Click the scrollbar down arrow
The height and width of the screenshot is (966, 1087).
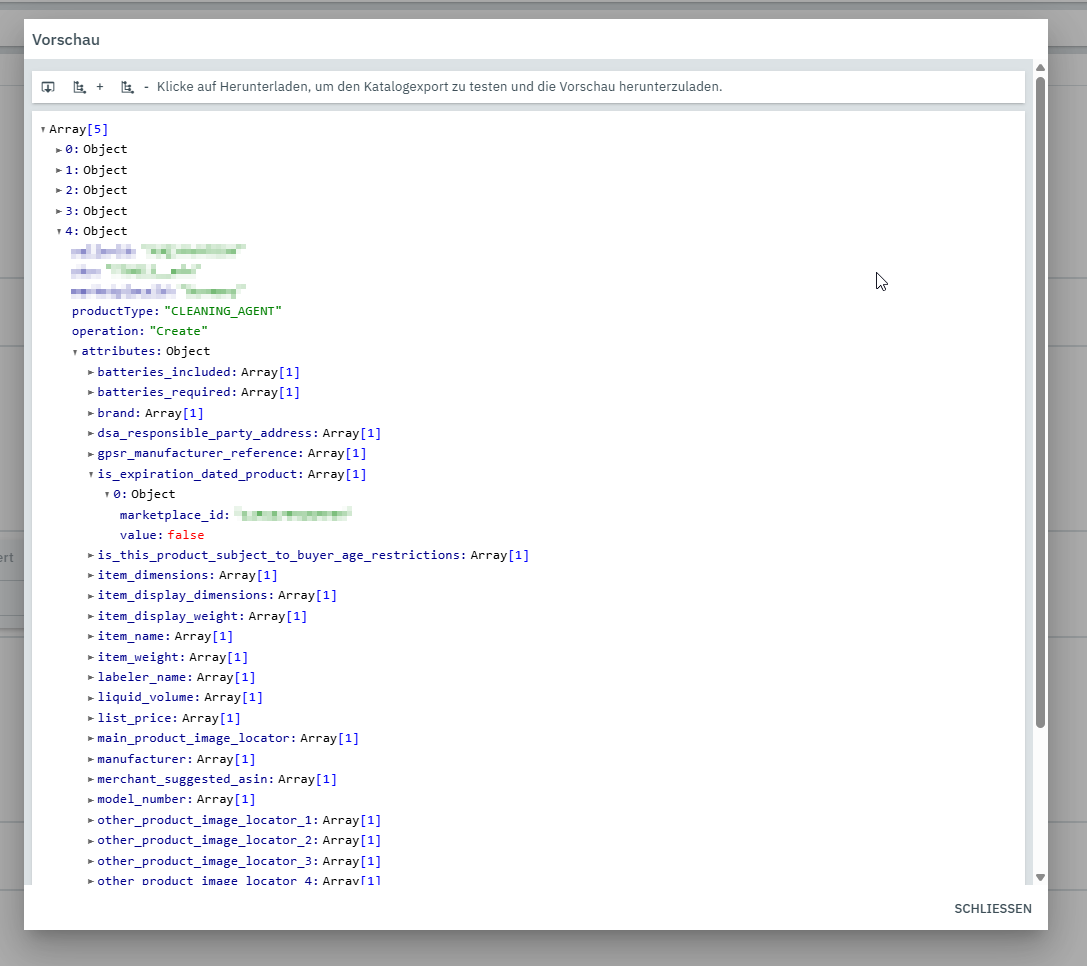click(x=1040, y=877)
